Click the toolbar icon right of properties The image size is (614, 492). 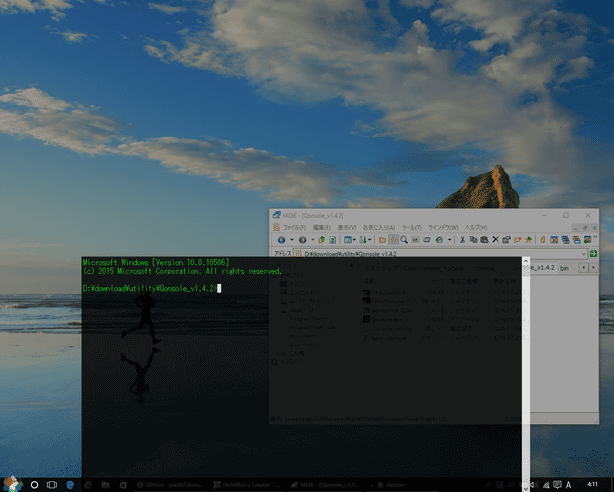[517, 240]
